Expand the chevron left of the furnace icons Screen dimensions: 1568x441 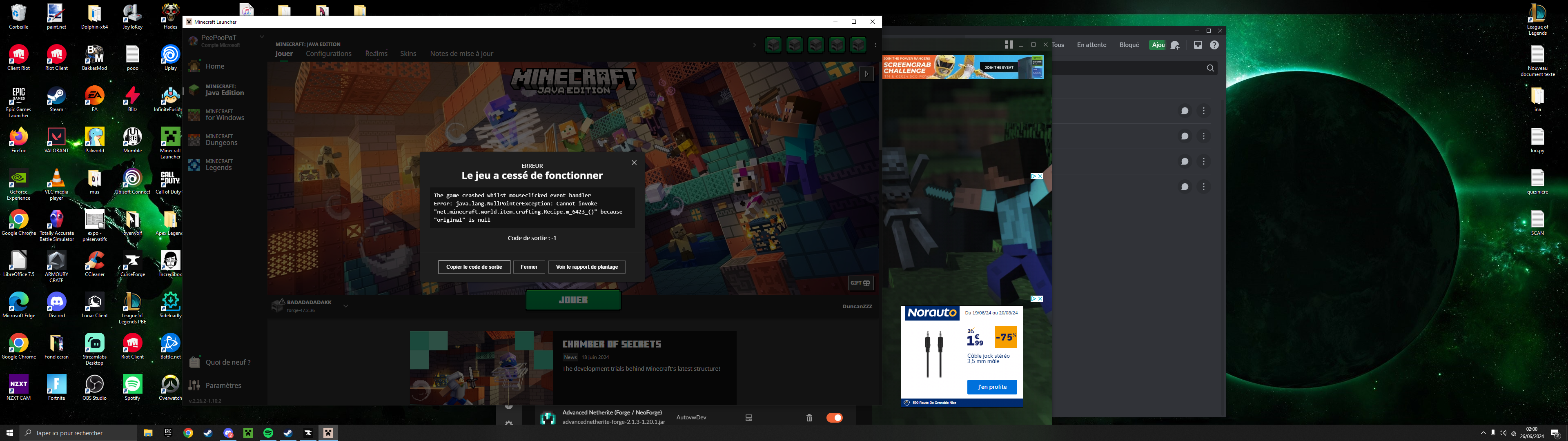[x=754, y=45]
